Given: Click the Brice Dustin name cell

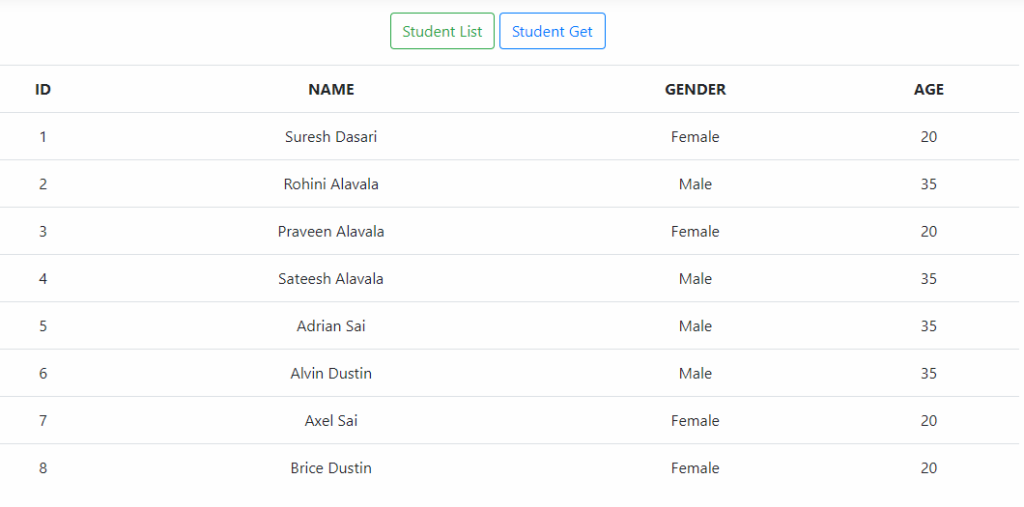Looking at the screenshot, I should 331,468.
